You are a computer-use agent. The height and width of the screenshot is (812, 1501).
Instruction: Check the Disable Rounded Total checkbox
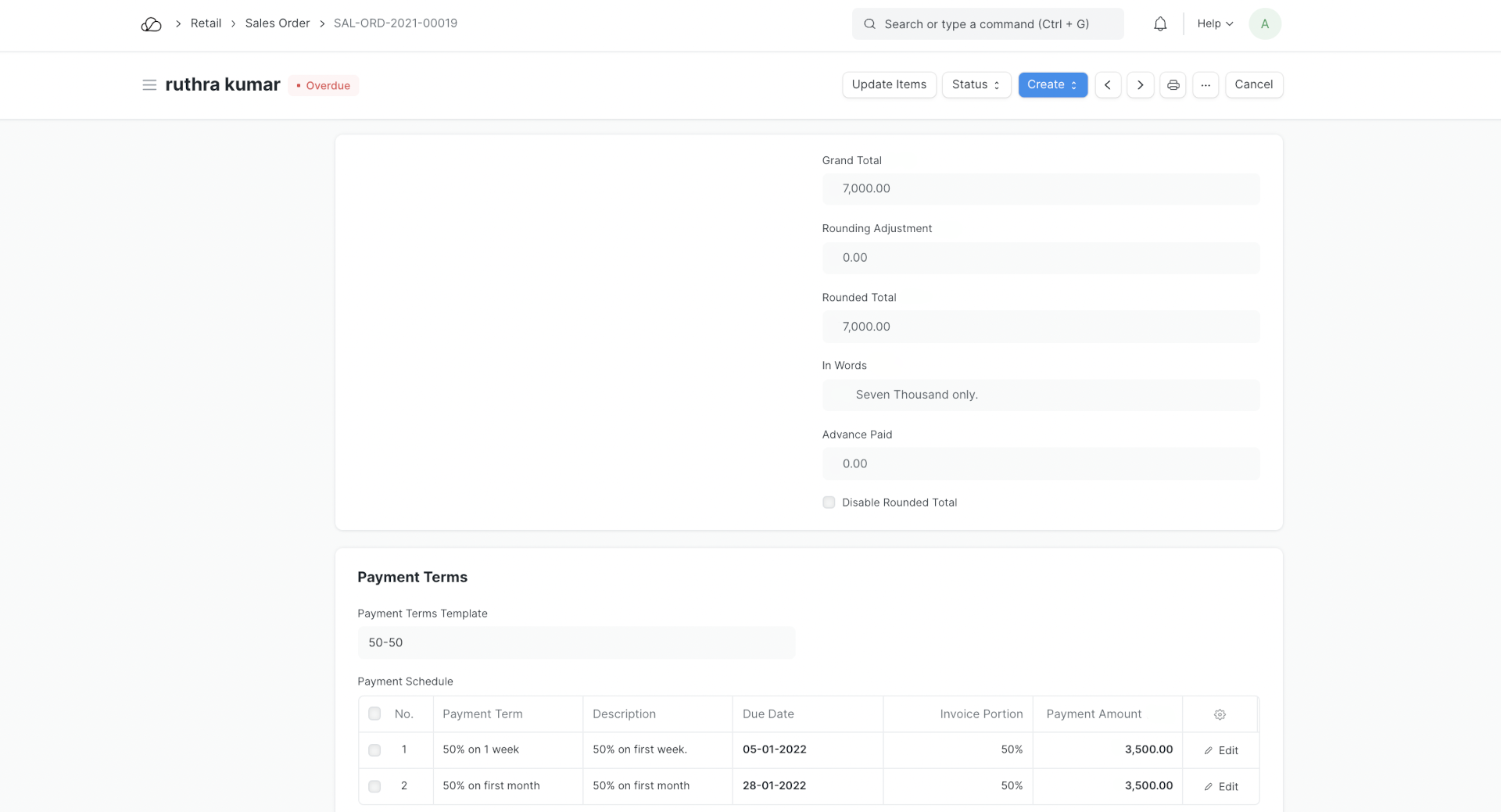[829, 503]
